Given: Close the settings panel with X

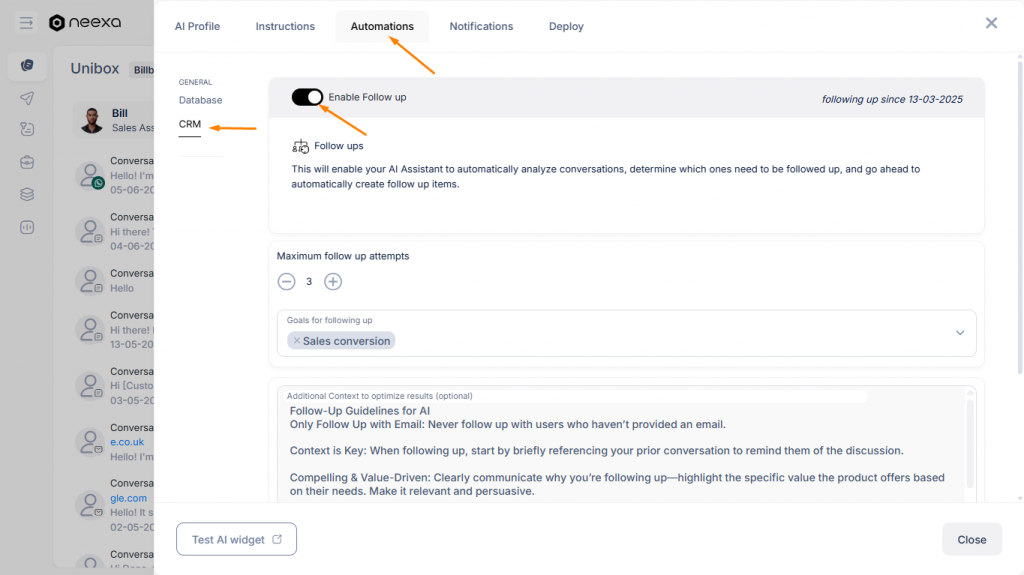Looking at the screenshot, I should tap(991, 23).
